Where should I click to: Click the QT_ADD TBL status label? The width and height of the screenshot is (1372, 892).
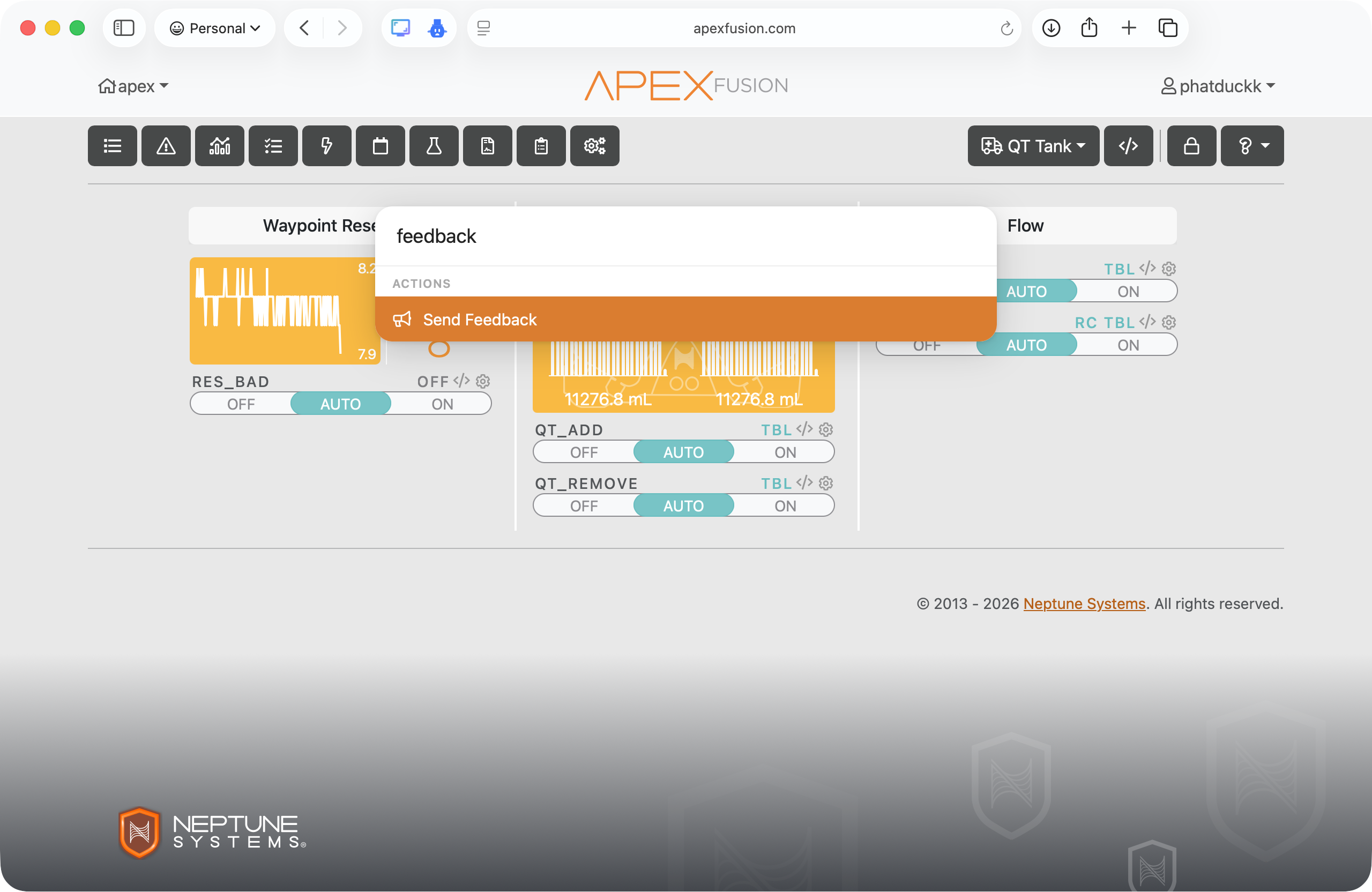pos(776,429)
